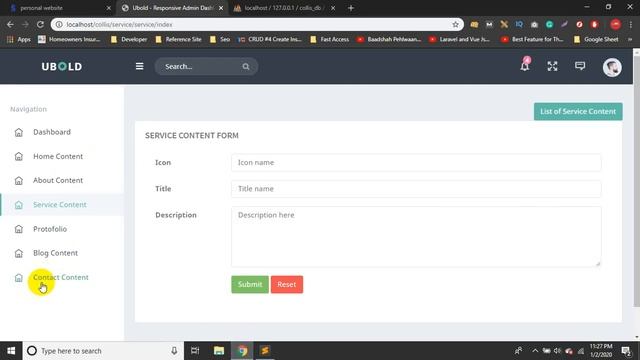The height and width of the screenshot is (360, 640).
Task: Open File Explorer from the taskbar
Action: 219,351
